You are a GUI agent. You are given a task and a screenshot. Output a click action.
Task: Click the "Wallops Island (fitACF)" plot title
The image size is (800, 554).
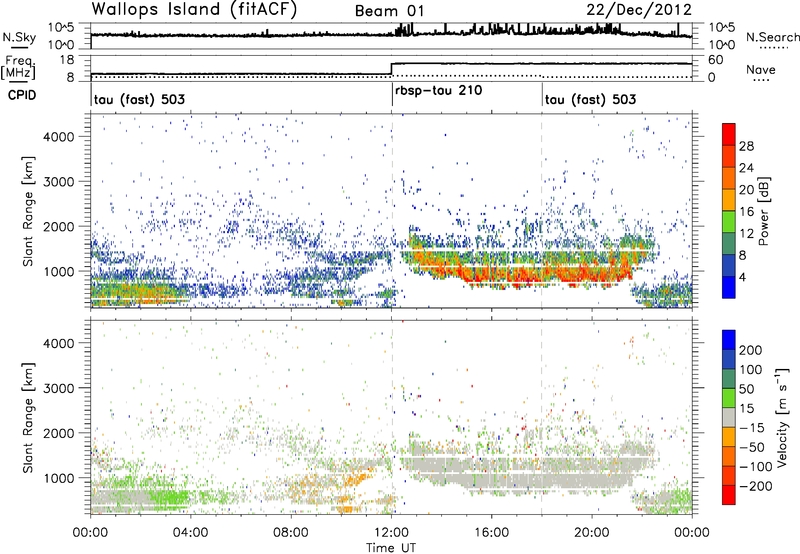pos(194,9)
